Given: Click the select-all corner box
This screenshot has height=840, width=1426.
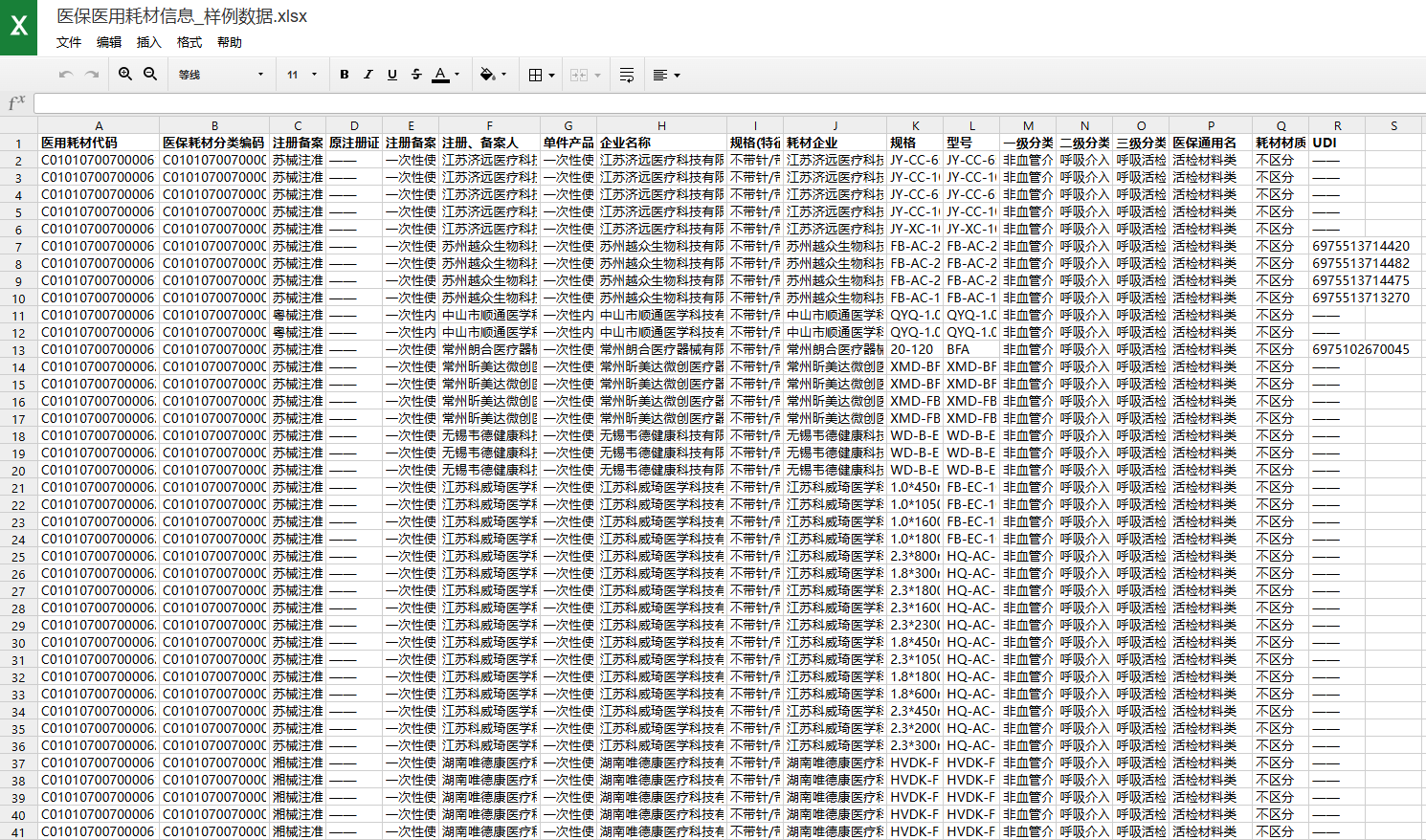Looking at the screenshot, I should (x=18, y=125).
